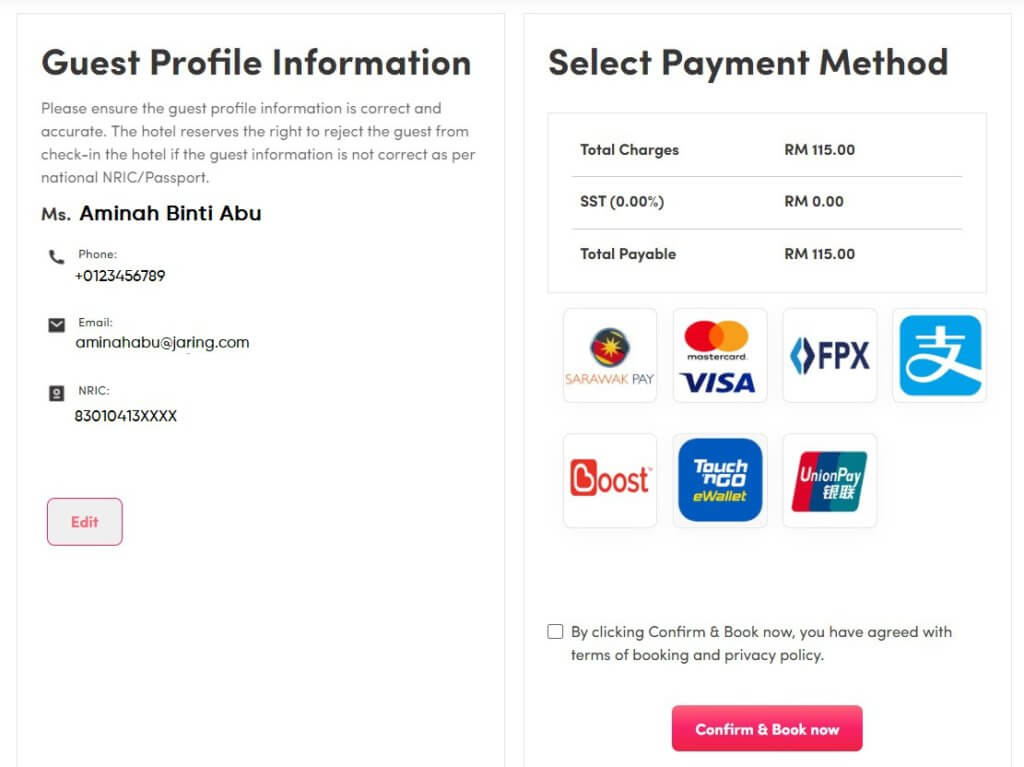
Task: Click the Total Payable RM 115.00 row
Action: pyautogui.click(x=767, y=254)
